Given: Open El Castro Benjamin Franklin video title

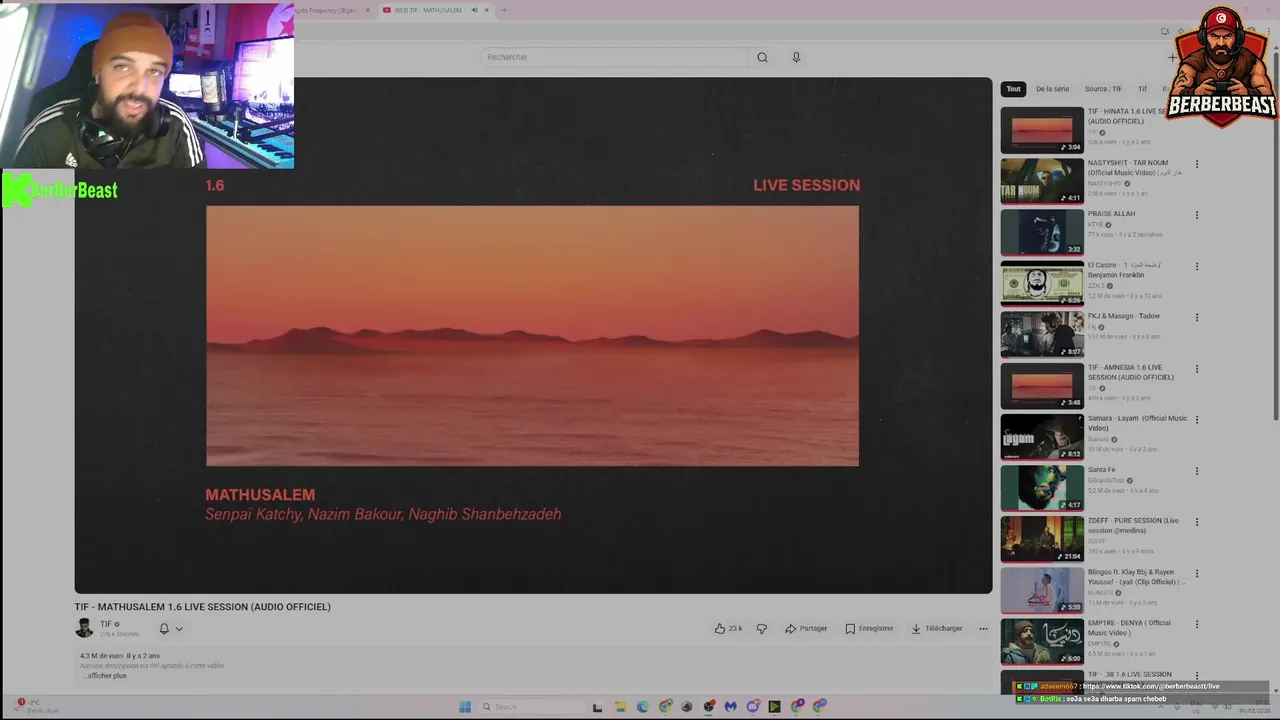Looking at the screenshot, I should [1124, 270].
